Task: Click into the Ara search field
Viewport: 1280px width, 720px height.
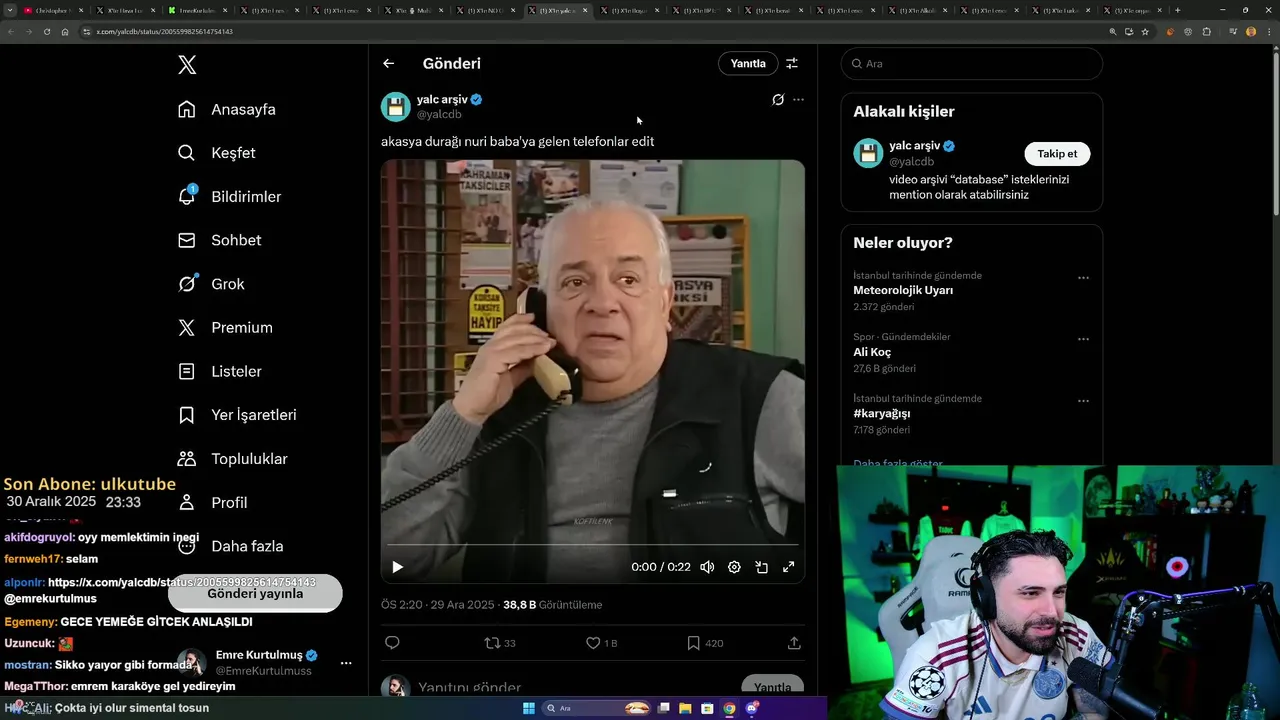Action: [x=972, y=63]
